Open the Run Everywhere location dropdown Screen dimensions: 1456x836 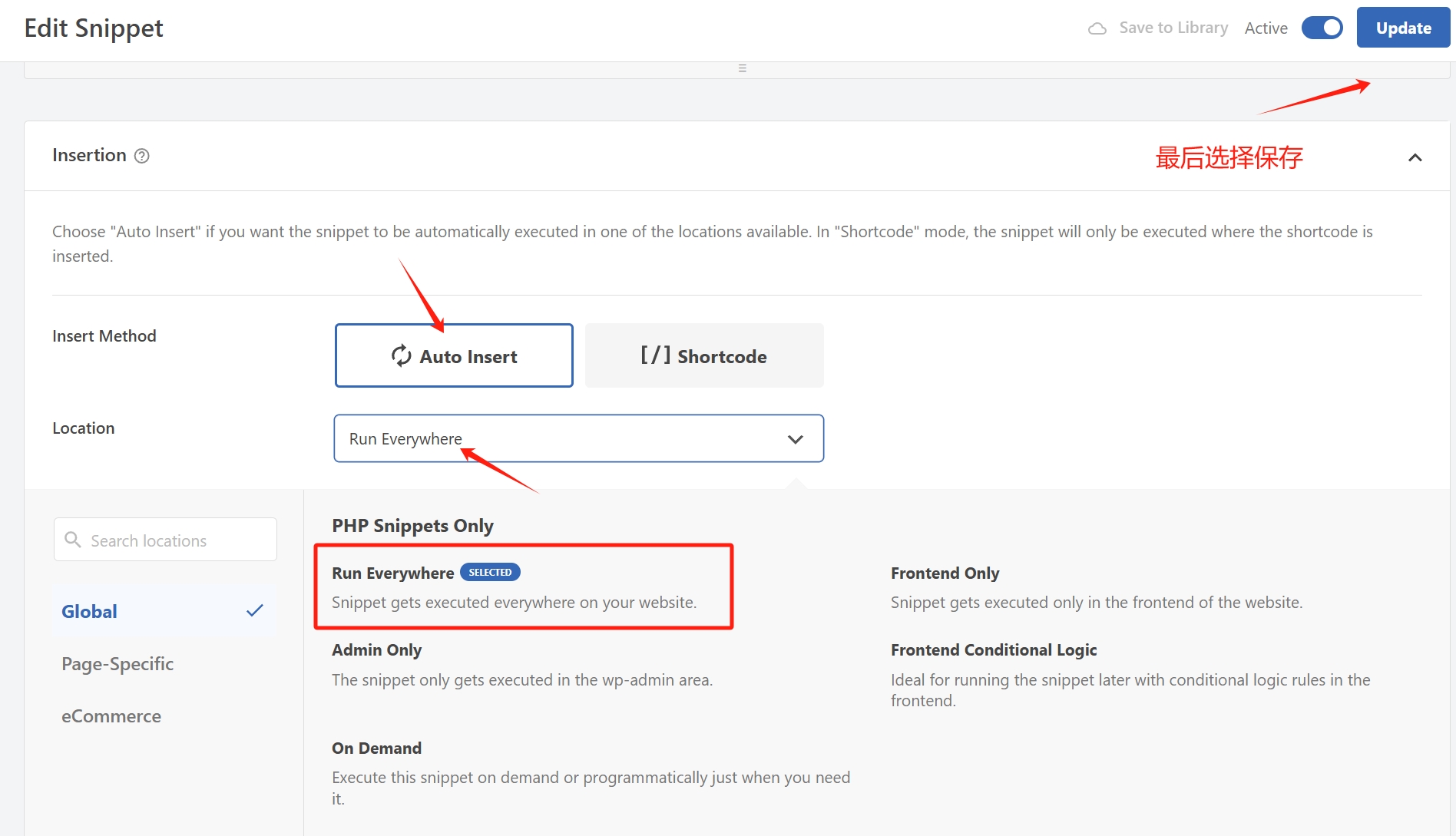pos(578,438)
